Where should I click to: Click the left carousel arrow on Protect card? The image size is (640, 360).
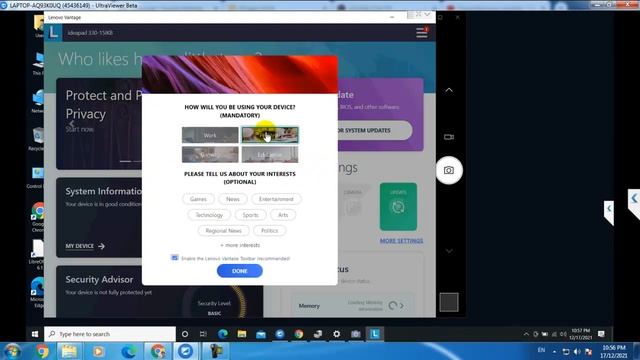(x=72, y=124)
